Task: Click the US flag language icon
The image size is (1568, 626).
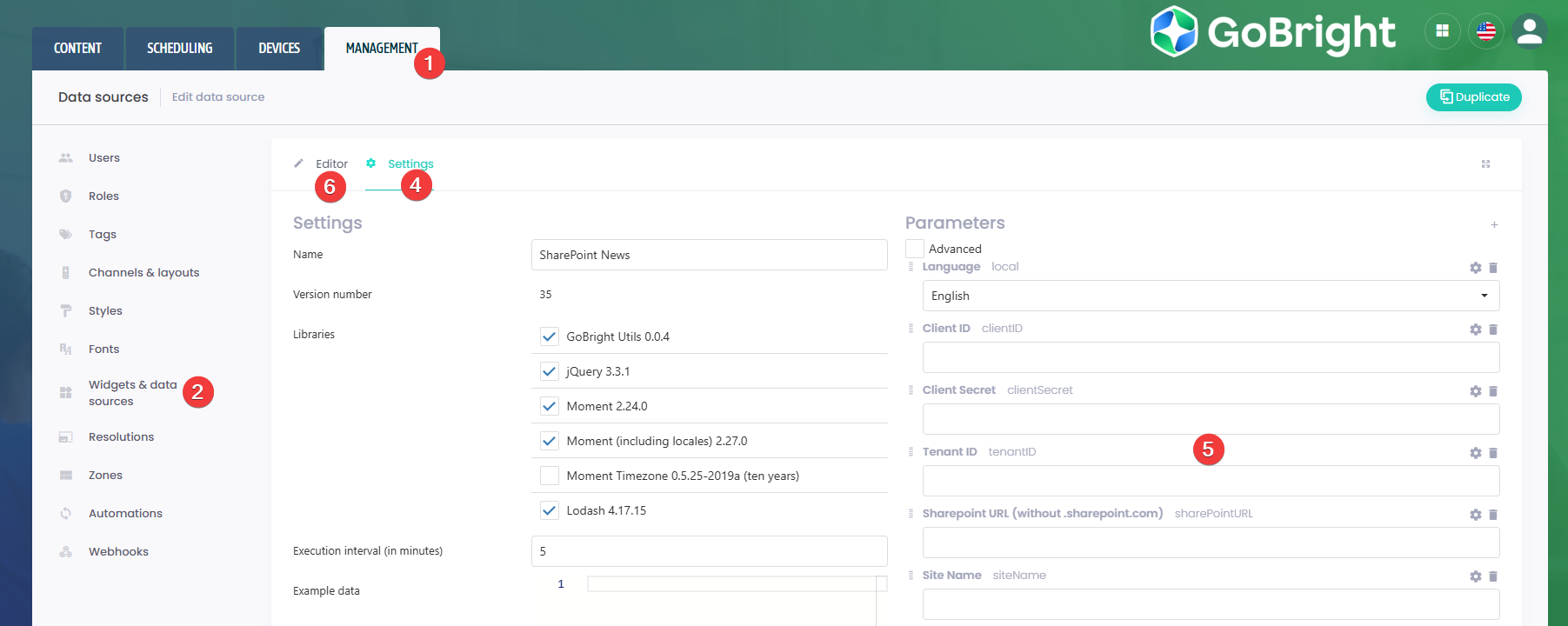Action: 1486,31
